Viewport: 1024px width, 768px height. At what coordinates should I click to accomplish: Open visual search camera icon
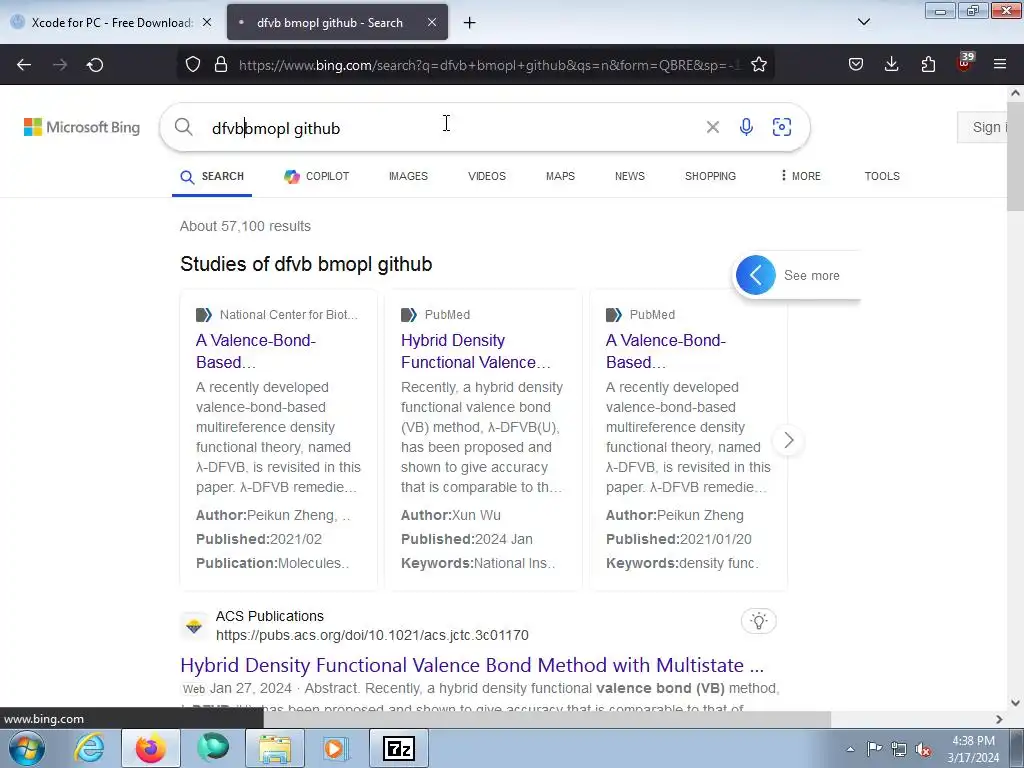pyautogui.click(x=782, y=127)
